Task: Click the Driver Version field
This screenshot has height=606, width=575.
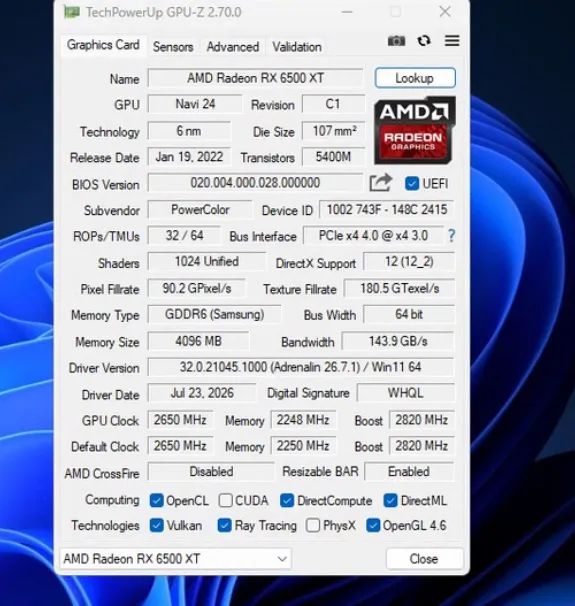Action: (x=301, y=367)
